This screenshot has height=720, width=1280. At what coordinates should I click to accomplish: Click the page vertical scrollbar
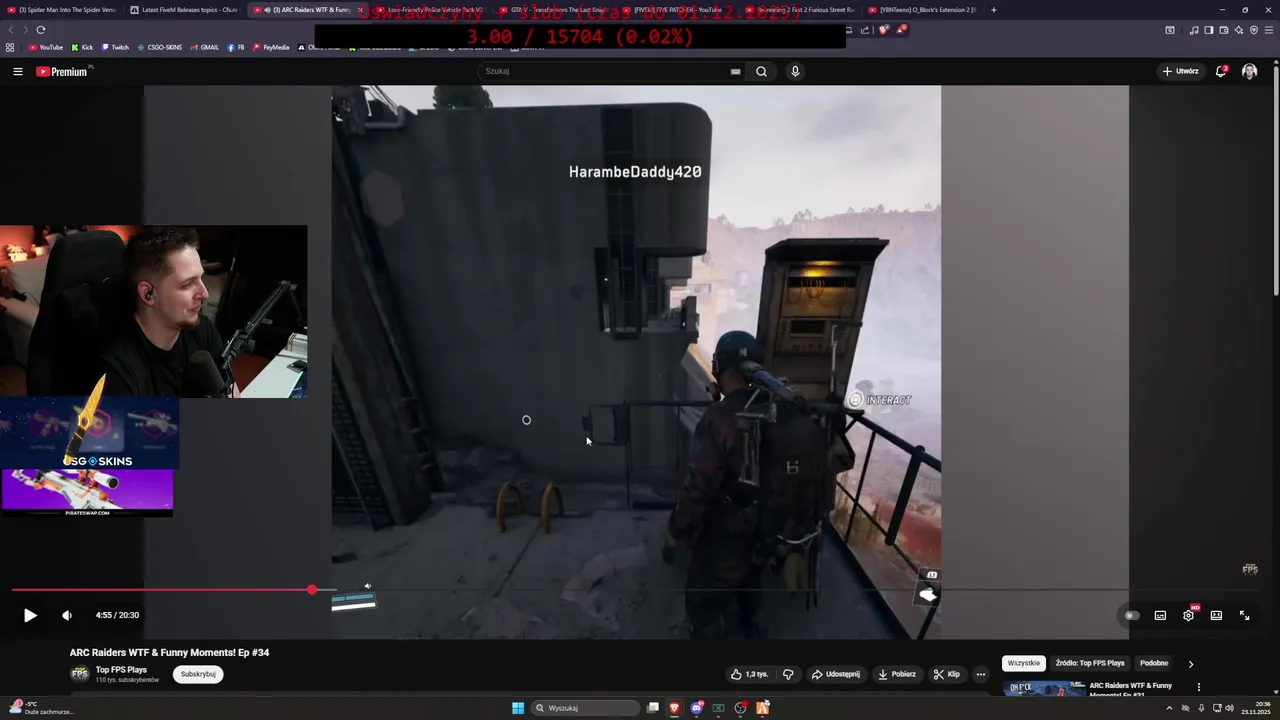coord(1276,180)
